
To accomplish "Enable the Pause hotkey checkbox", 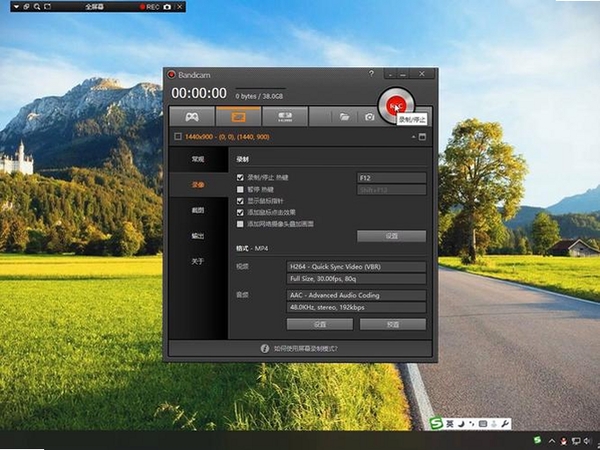I will coord(240,189).
